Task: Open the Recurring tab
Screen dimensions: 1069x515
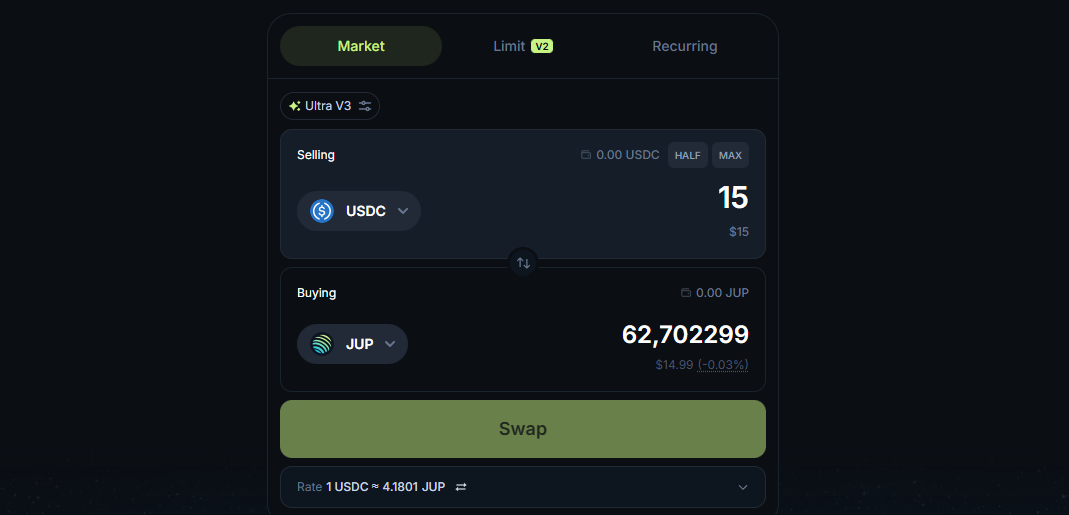Action: click(x=685, y=46)
